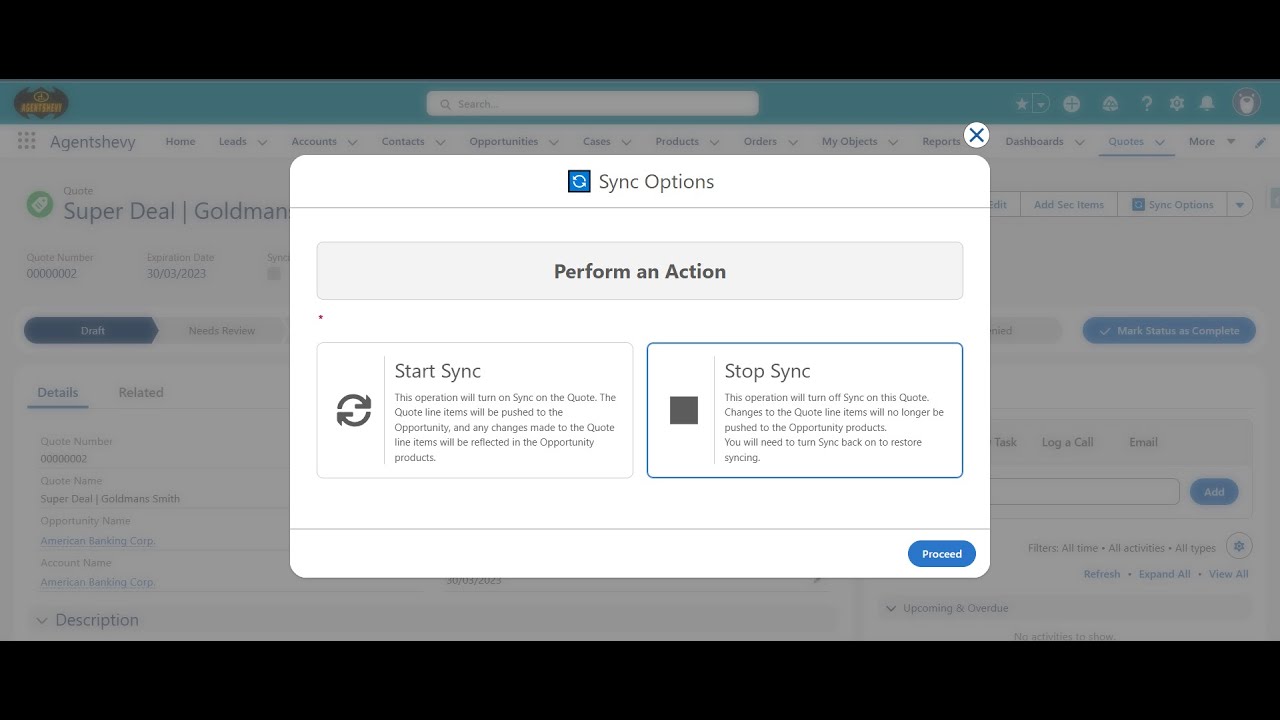Image resolution: width=1280 pixels, height=720 pixels.
Task: Open the Dashboards tab
Action: point(1034,141)
